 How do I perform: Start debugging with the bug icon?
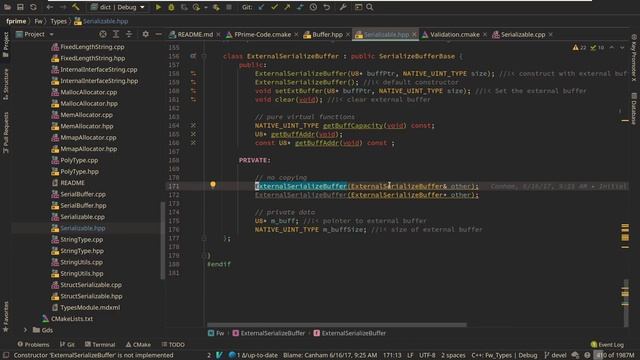click(171, 7)
